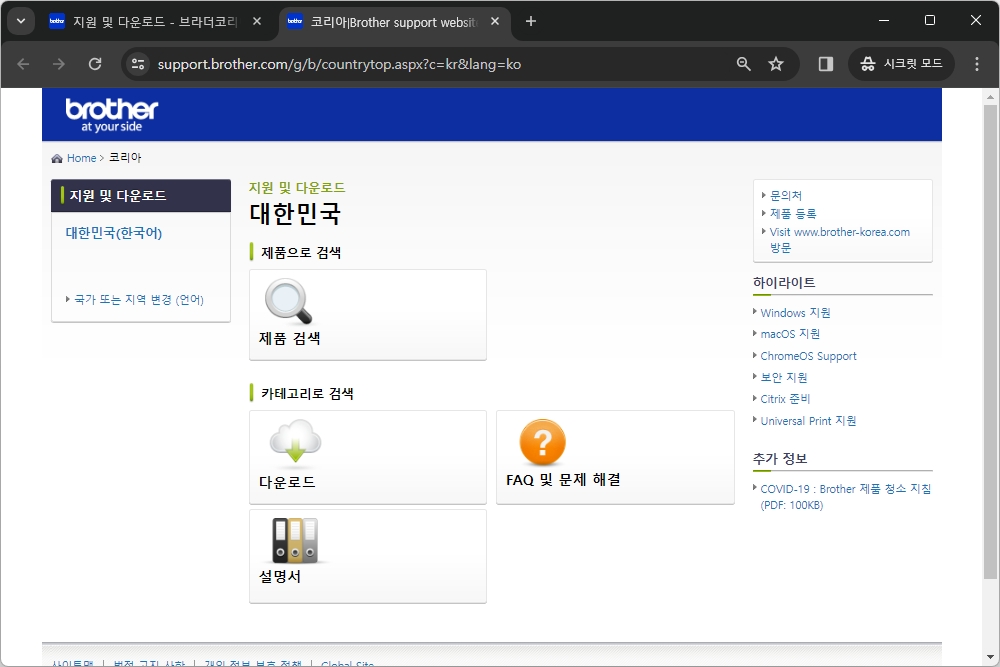
Task: Click the orange question mark FAQ icon
Action: [x=542, y=441]
